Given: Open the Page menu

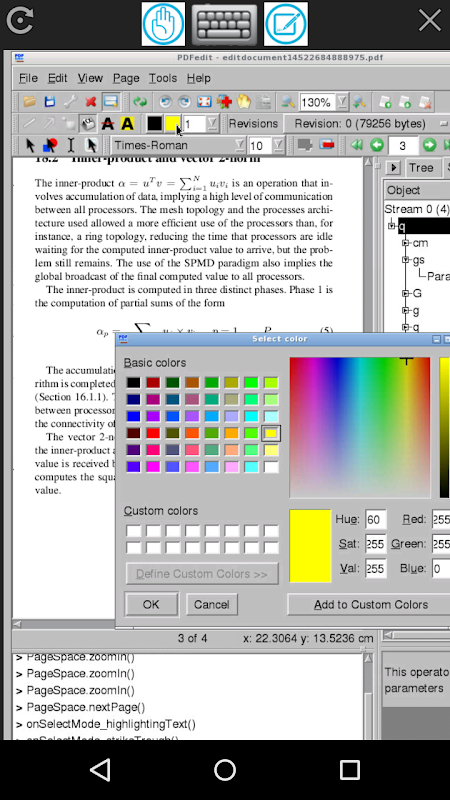Looking at the screenshot, I should pos(126,78).
